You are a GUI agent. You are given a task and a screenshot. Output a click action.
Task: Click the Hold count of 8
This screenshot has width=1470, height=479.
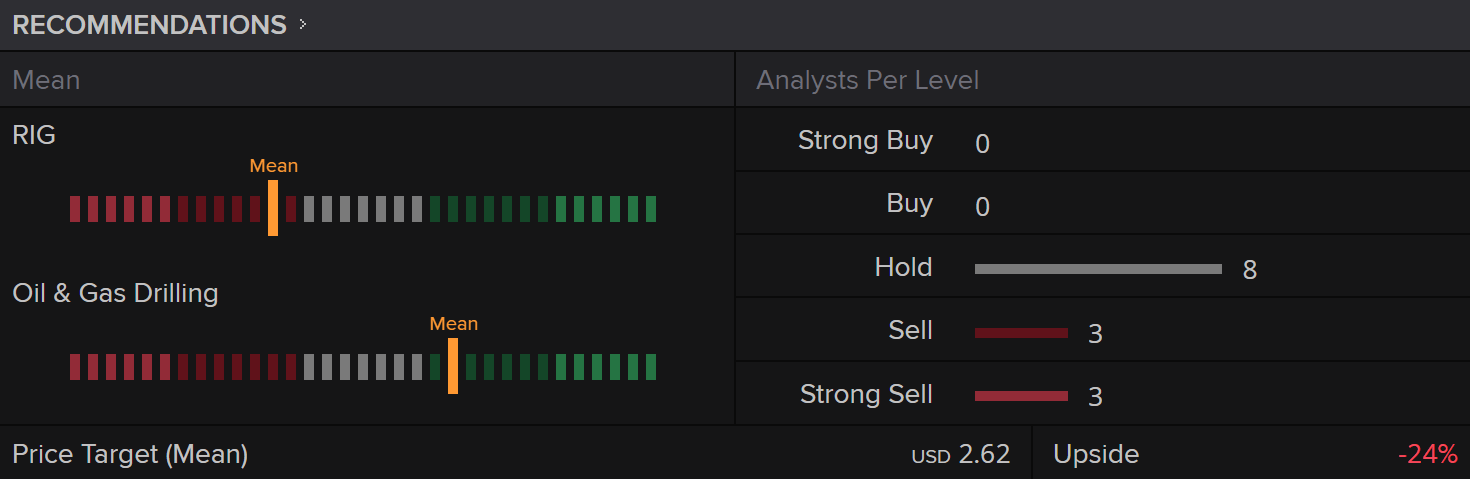1249,270
